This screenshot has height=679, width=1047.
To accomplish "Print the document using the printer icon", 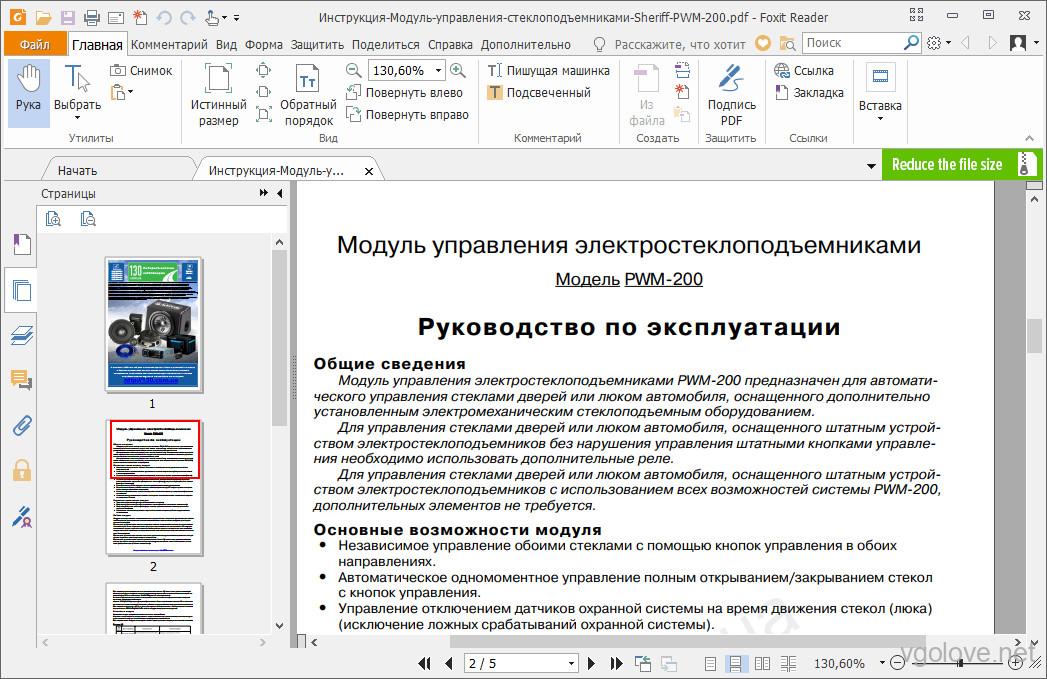I will pyautogui.click(x=91, y=18).
